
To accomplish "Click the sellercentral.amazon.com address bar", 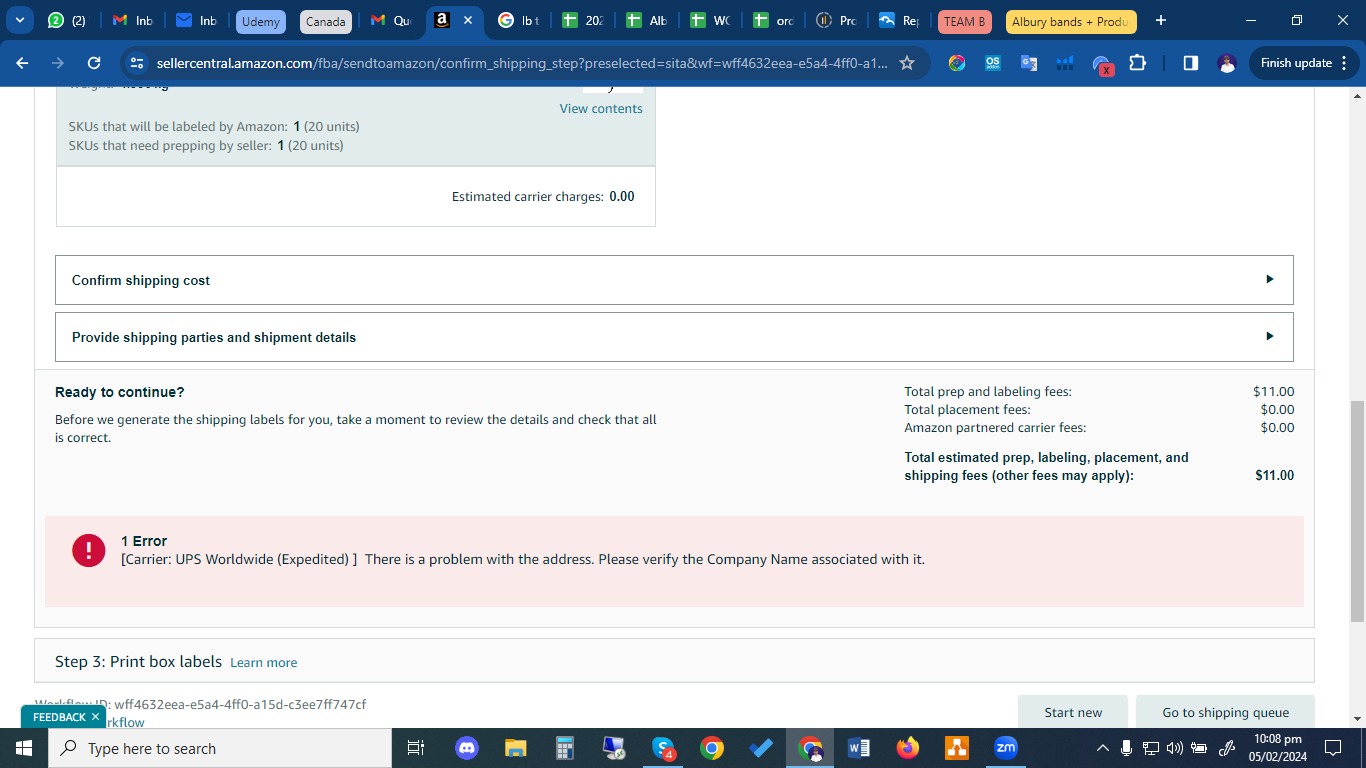I will point(521,63).
